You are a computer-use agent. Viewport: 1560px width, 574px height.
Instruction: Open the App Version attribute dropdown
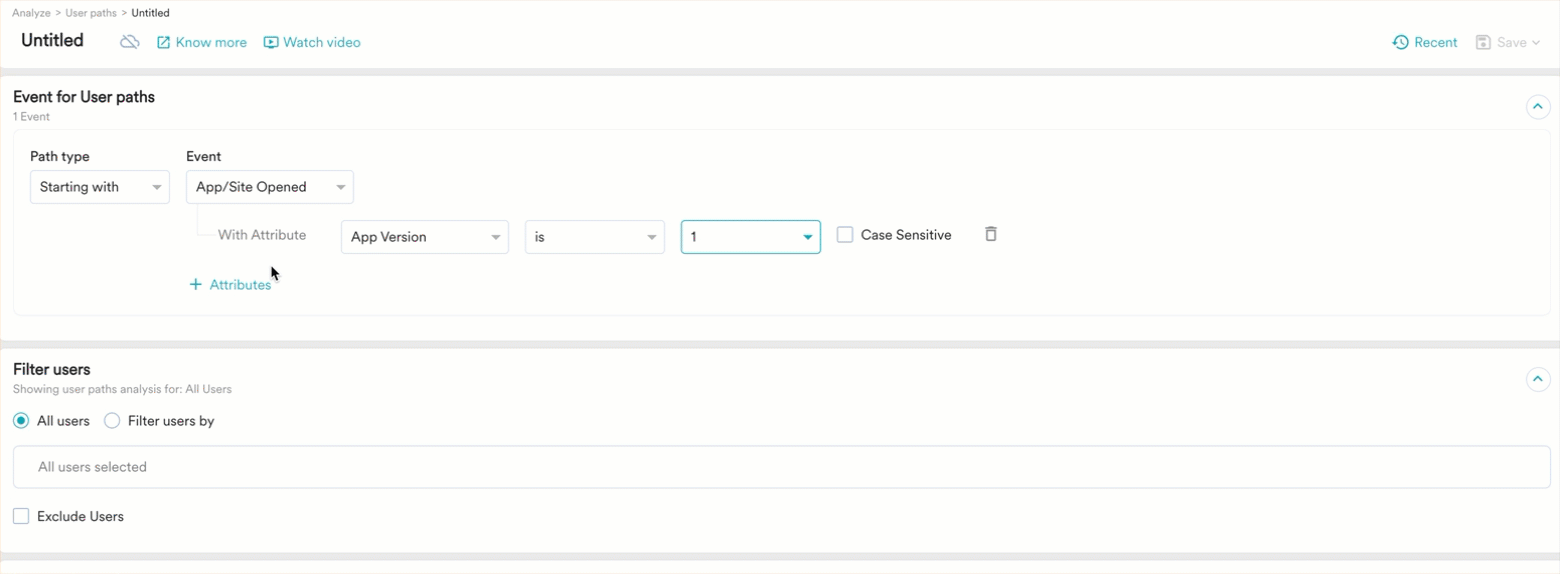(x=424, y=237)
